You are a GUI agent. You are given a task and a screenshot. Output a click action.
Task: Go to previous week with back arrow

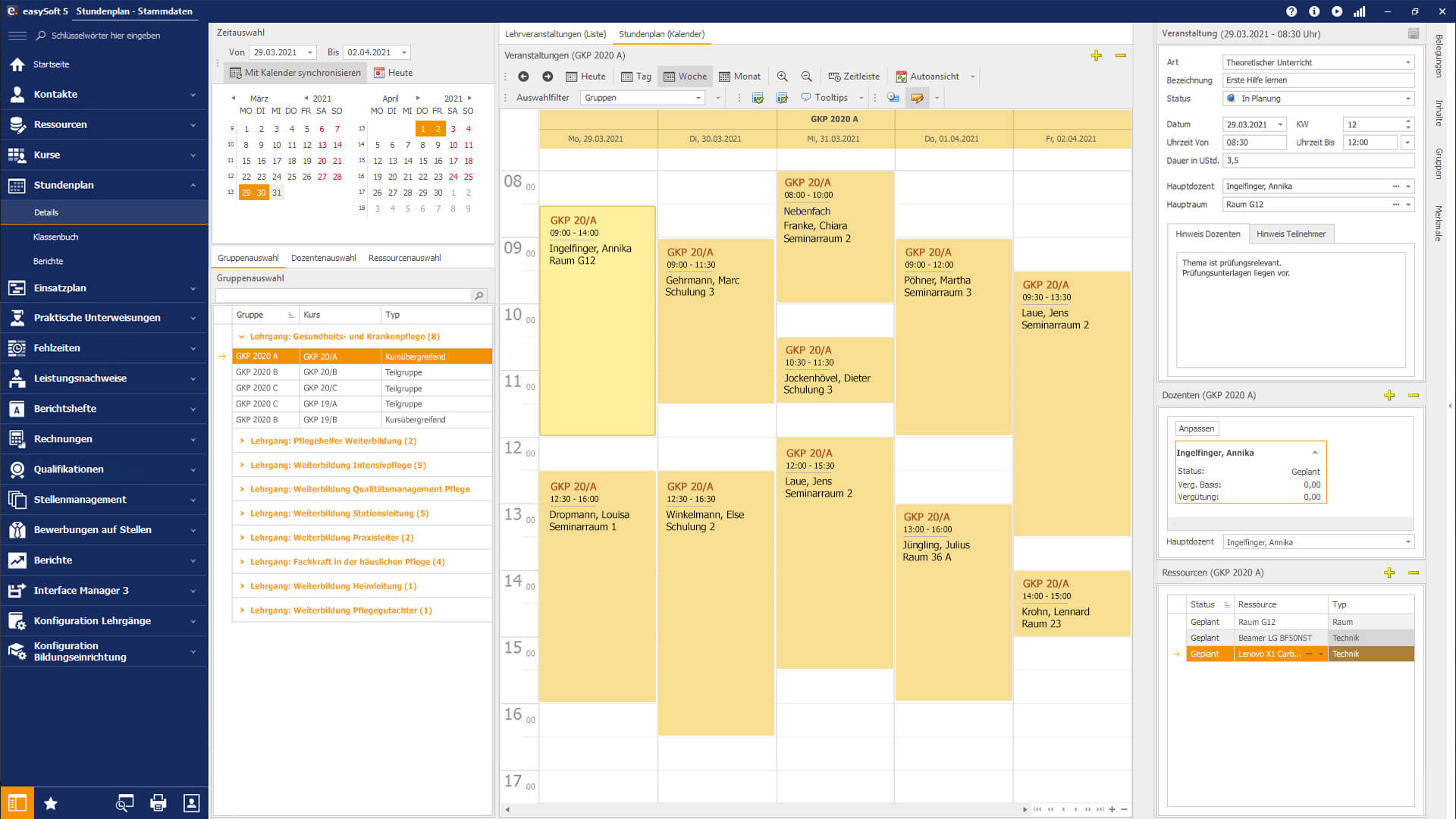[523, 77]
